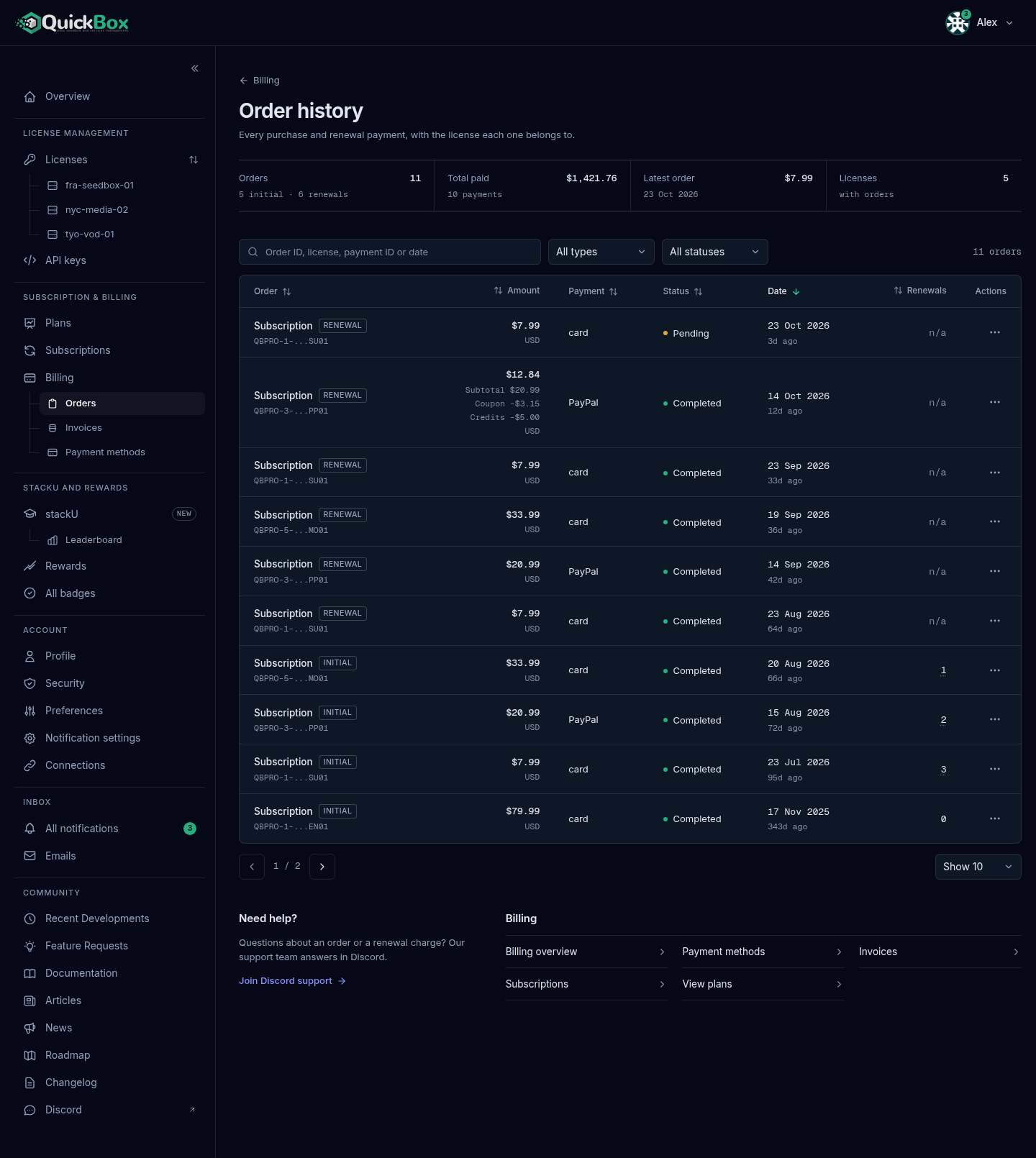The image size is (1036, 1158).
Task: Click renewals count 3 for 23 Jul order
Action: [x=943, y=770]
